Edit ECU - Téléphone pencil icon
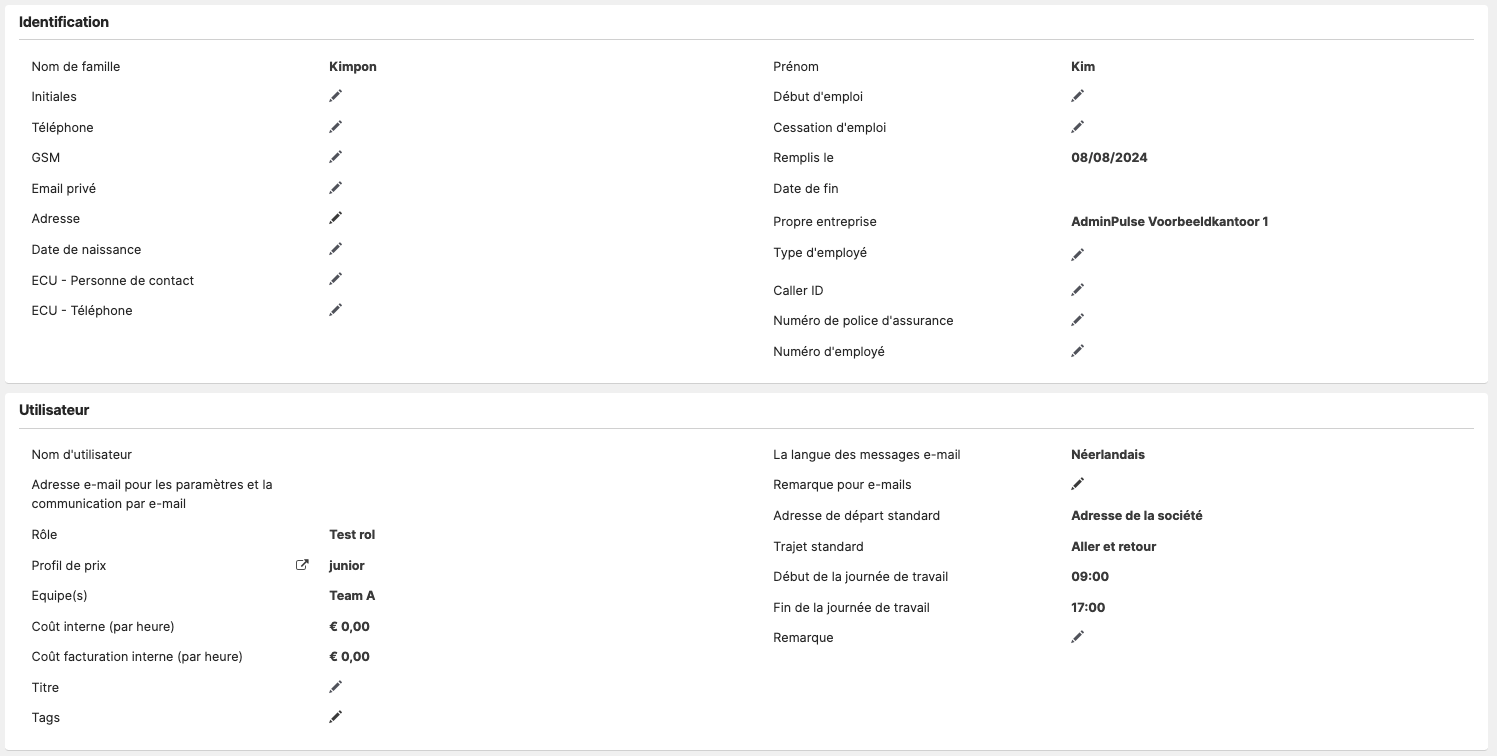The image size is (1497, 756). pos(336,310)
